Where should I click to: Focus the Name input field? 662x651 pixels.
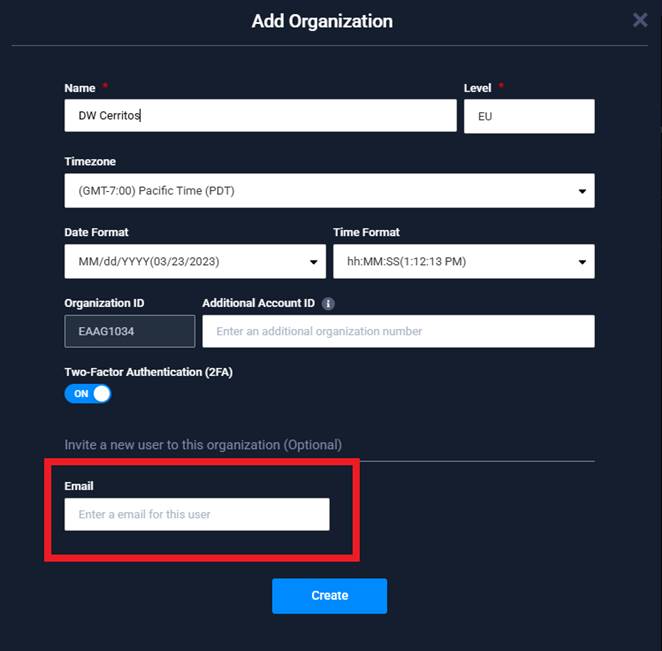click(x=260, y=116)
